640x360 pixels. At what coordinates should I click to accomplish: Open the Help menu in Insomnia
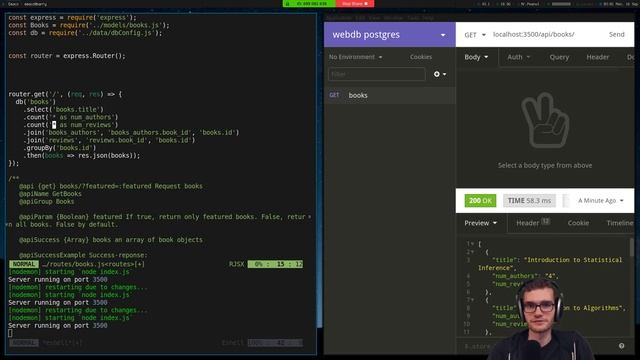pos(428,18)
